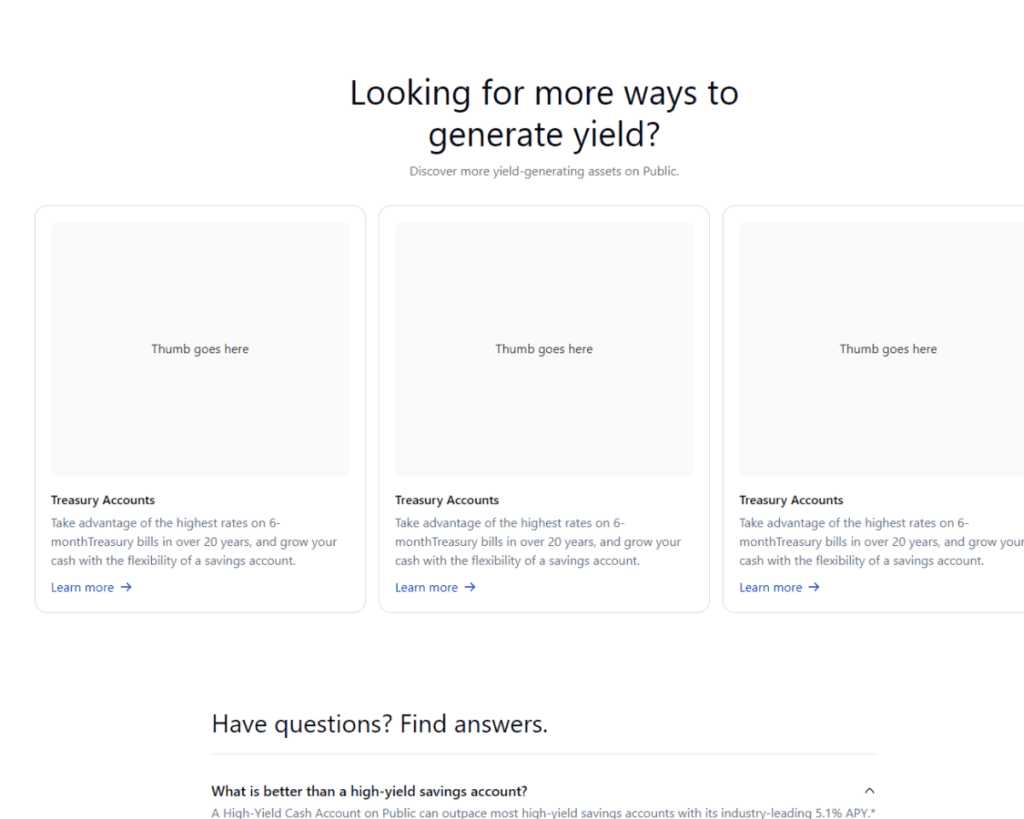The height and width of the screenshot is (819, 1024).
Task: Click the arrow icon in the first card
Action: (x=126, y=587)
